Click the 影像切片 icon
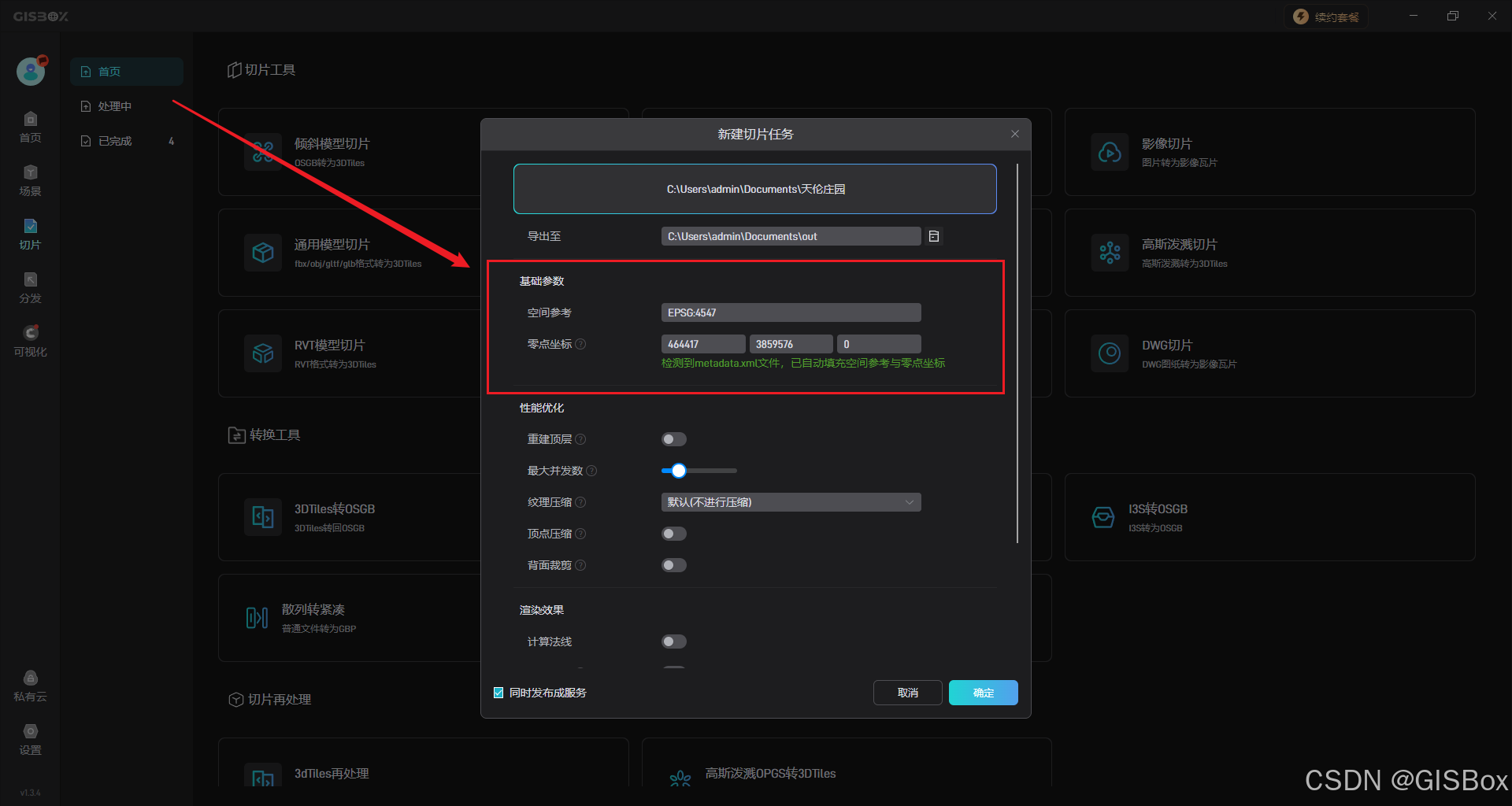The width and height of the screenshot is (1512, 806). pyautogui.click(x=1110, y=152)
